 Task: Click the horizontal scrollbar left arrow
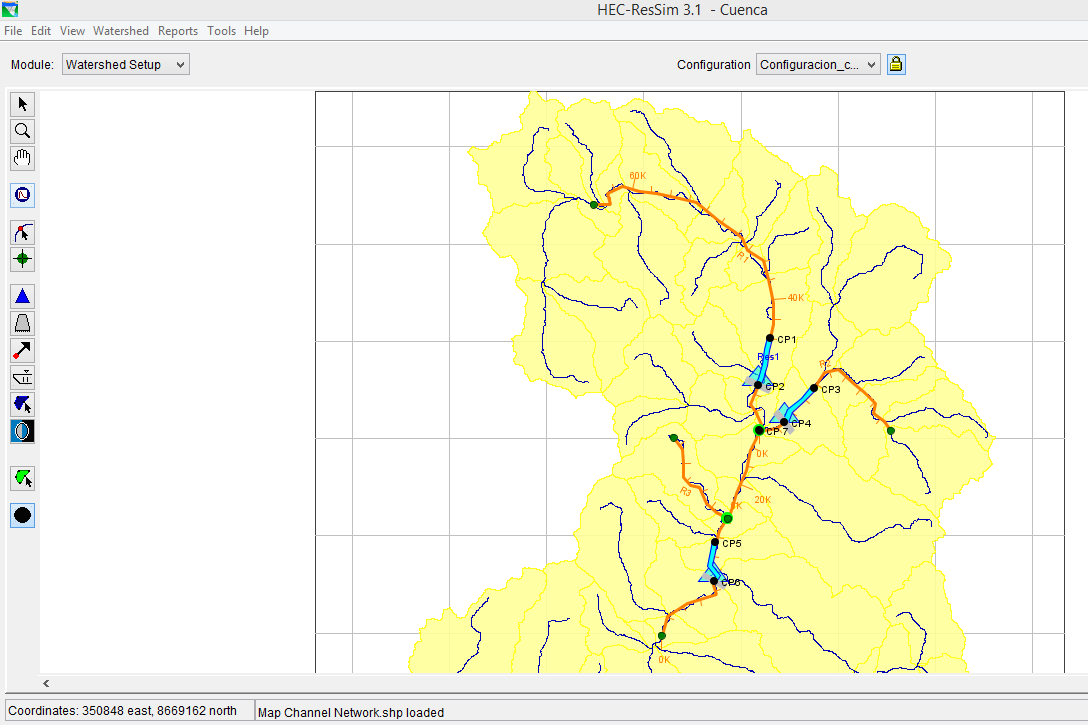[46, 683]
